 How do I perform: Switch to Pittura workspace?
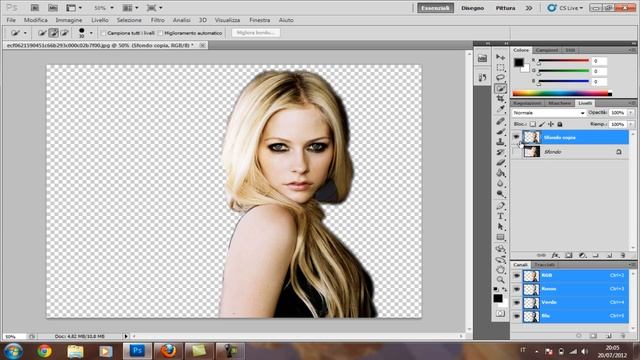tap(505, 8)
